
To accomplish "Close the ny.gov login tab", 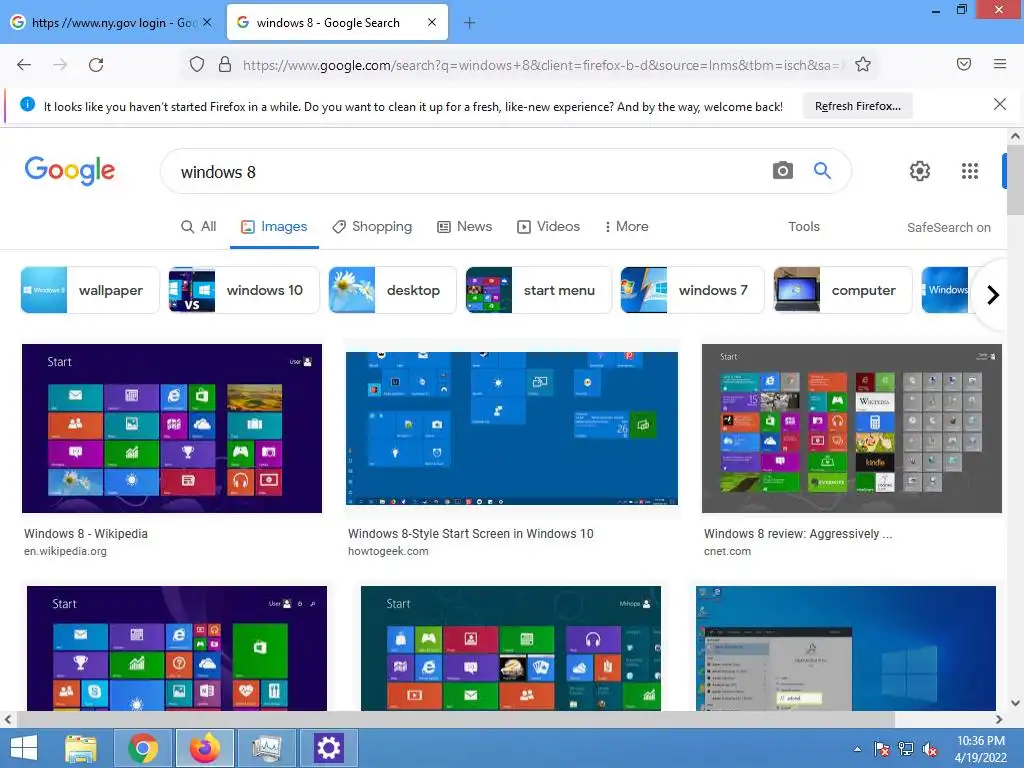I will 207,22.
